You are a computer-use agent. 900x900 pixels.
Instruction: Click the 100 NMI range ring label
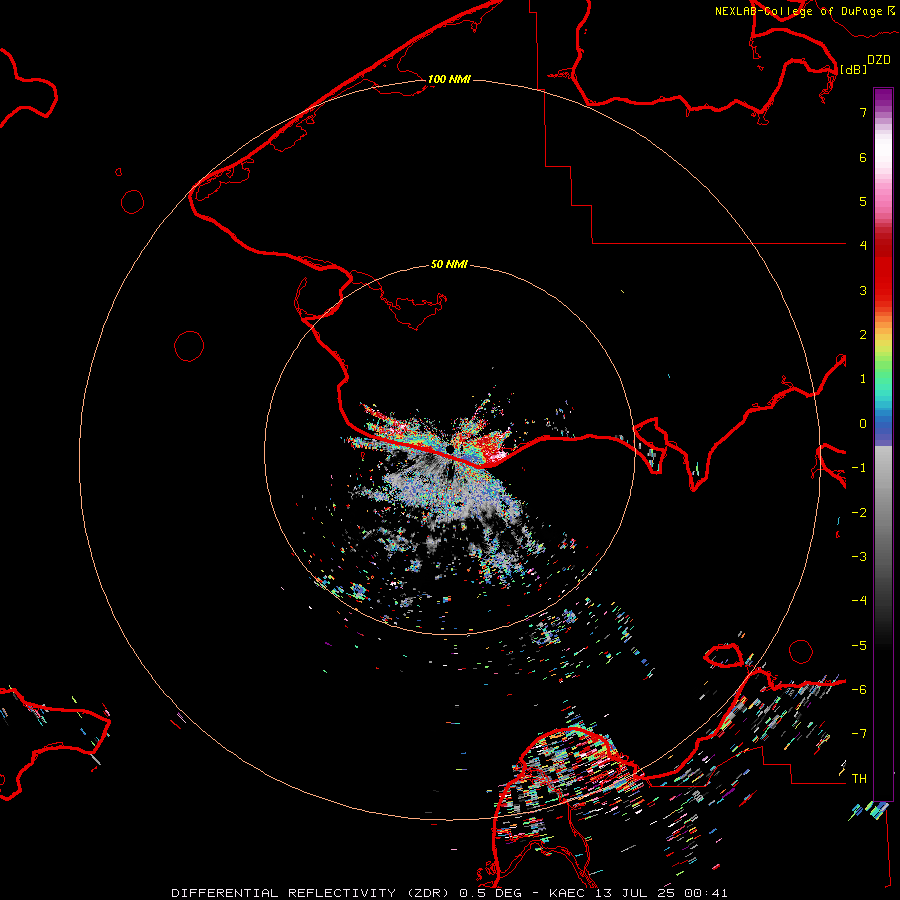point(449,79)
